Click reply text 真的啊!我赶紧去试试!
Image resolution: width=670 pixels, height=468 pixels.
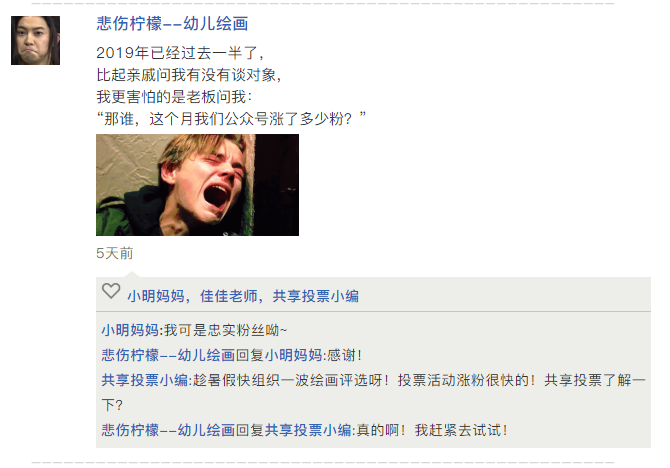click(432, 430)
